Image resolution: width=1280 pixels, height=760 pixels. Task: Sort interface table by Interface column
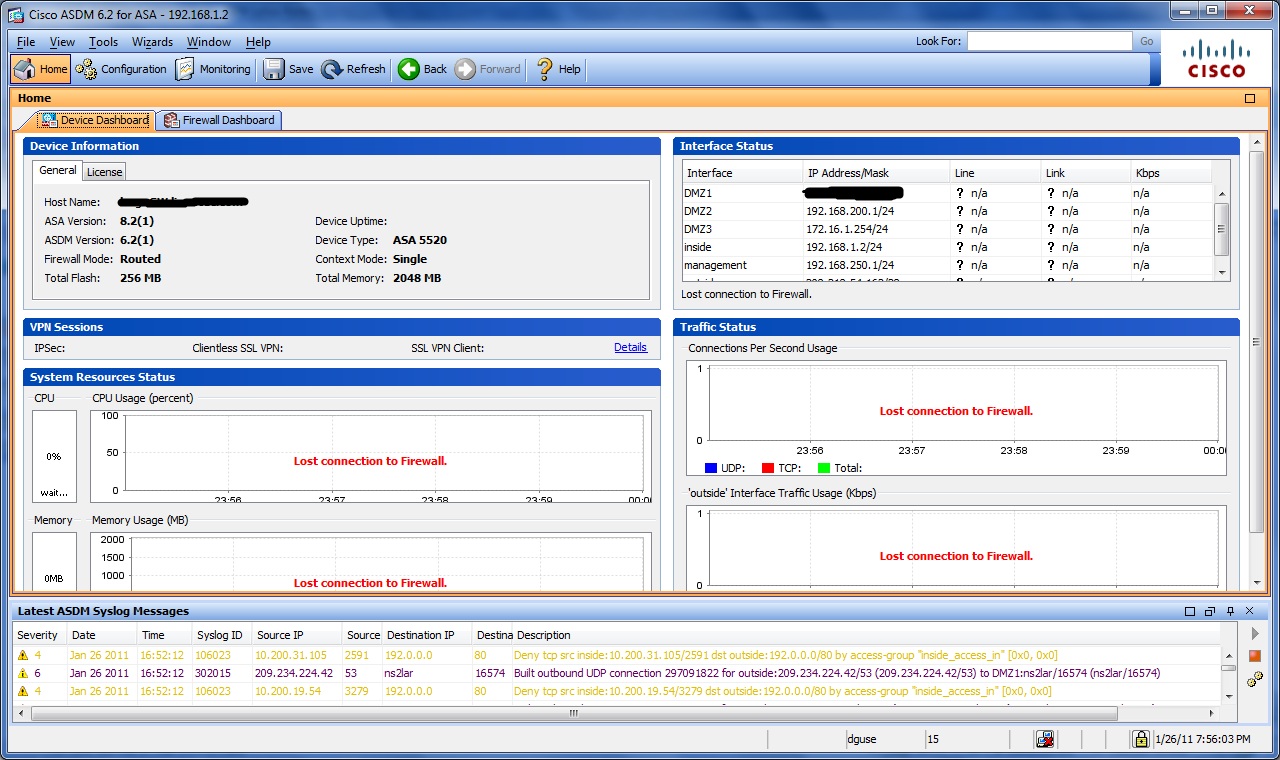pyautogui.click(x=741, y=173)
